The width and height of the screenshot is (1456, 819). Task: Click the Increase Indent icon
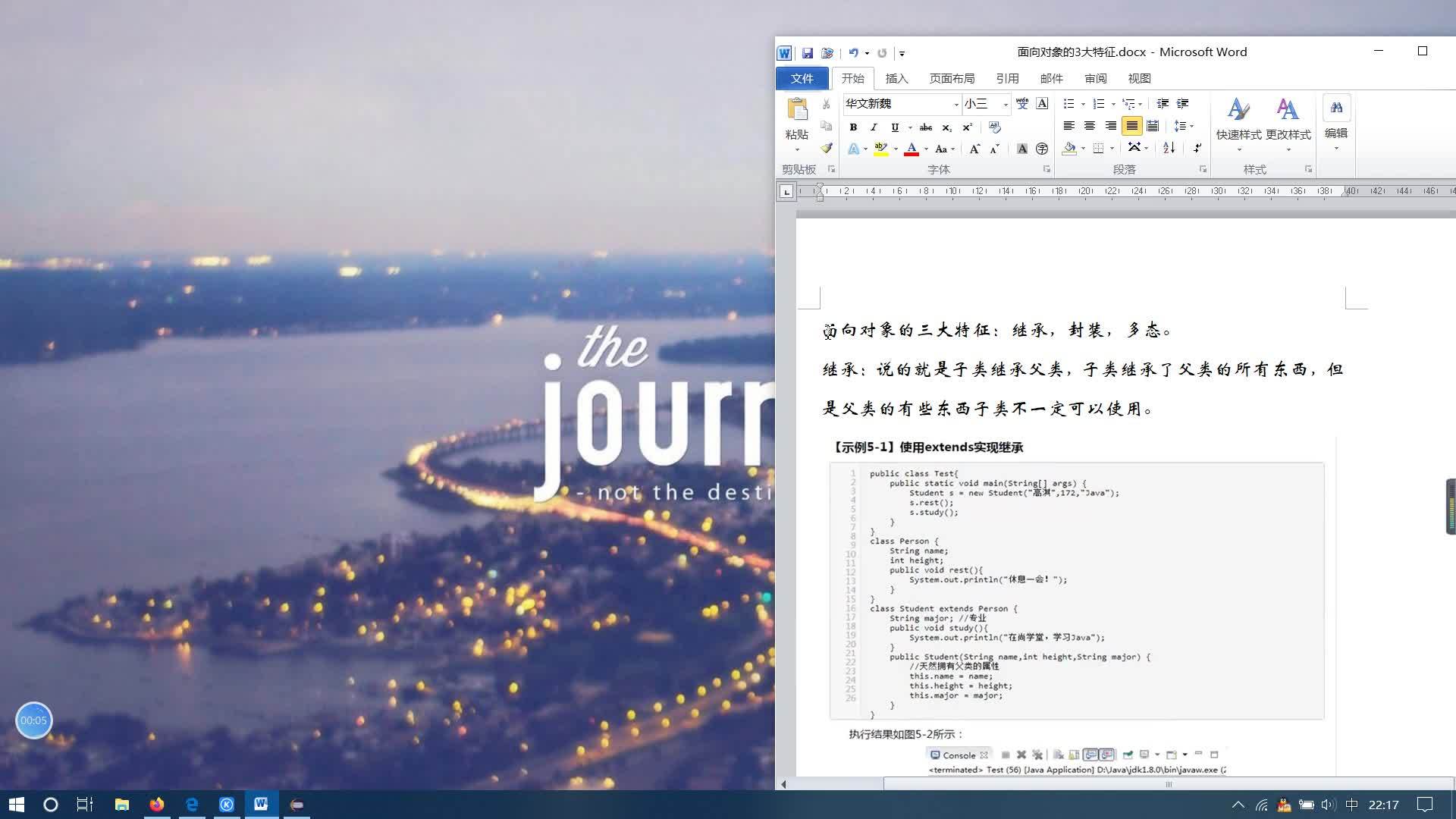1183,104
